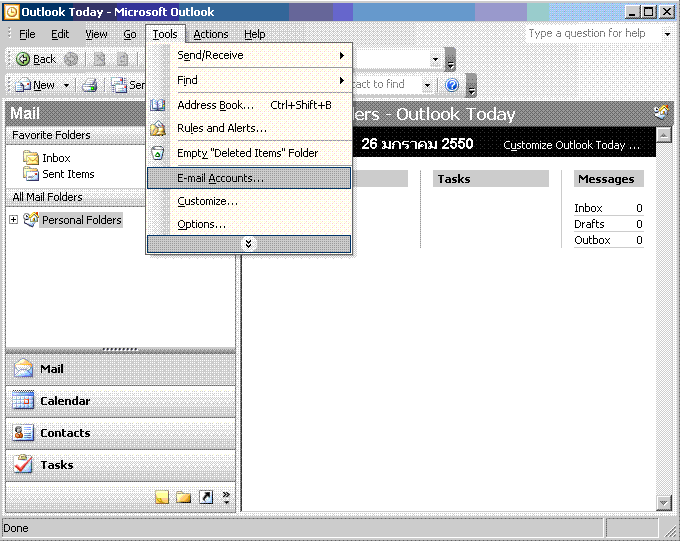The height and width of the screenshot is (541, 680).
Task: Open Drafts link under Messages
Action: 589,224
